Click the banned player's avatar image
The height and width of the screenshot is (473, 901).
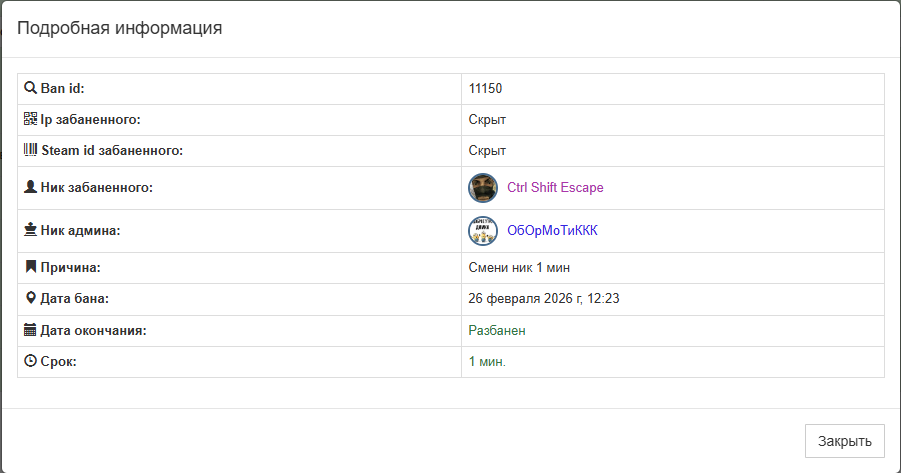pos(483,187)
